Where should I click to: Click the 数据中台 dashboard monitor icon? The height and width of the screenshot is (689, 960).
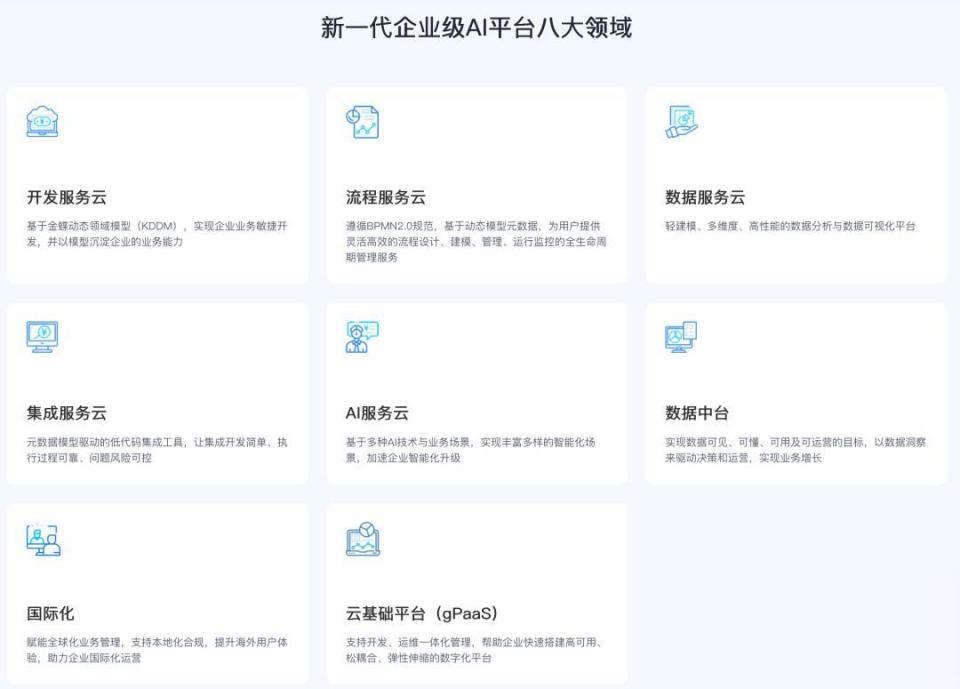click(681, 337)
